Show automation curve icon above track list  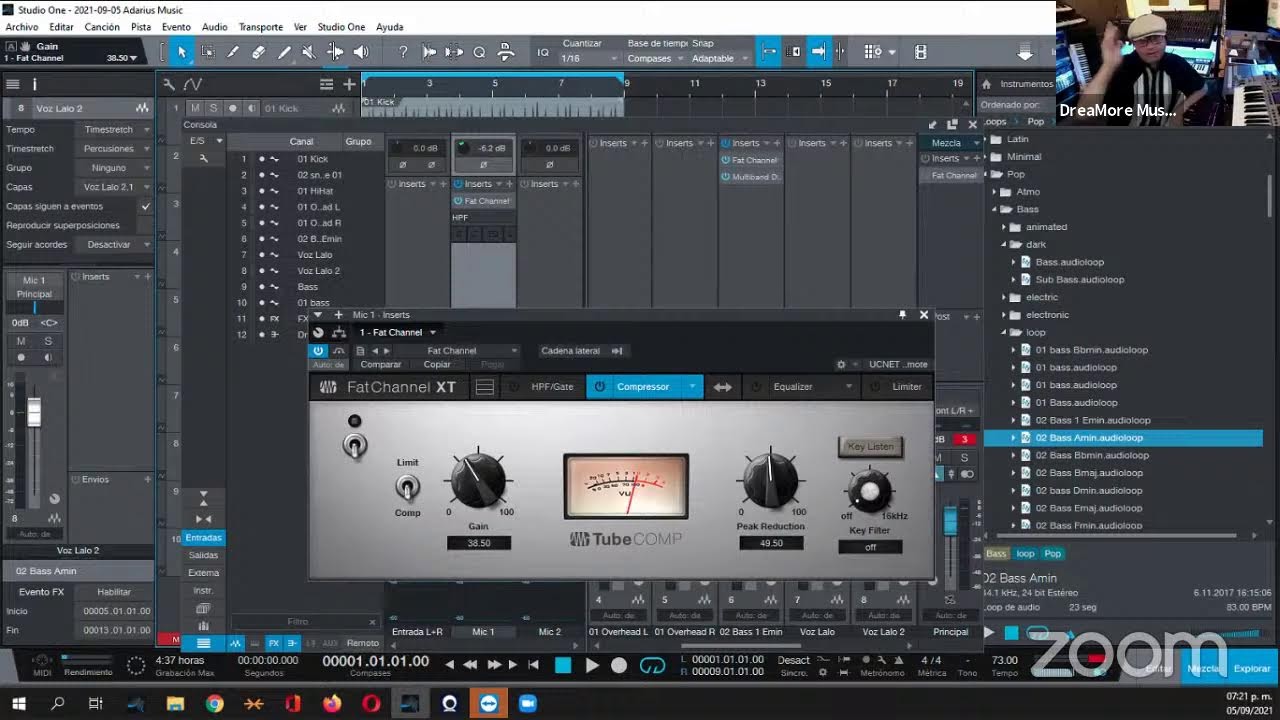coord(192,84)
